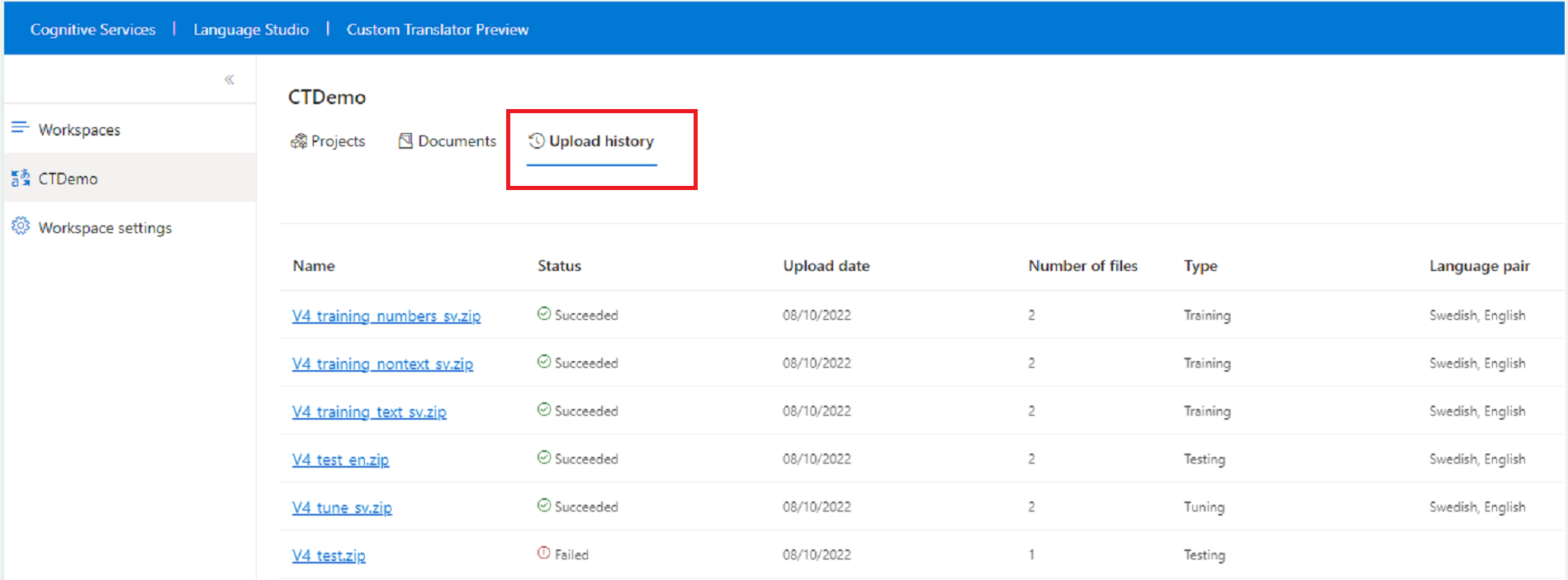Click succeeded checkmark icon for V4_training_text_sv.zip
This screenshot has height=580, width=1568.
tap(544, 410)
